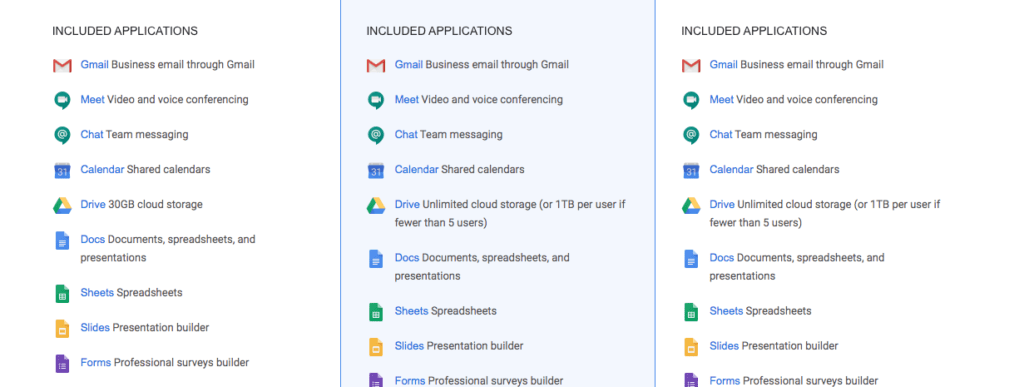Click the middle column 'INCLUDED APPLICATIONS' heading
1024x387 pixels.
point(439,31)
